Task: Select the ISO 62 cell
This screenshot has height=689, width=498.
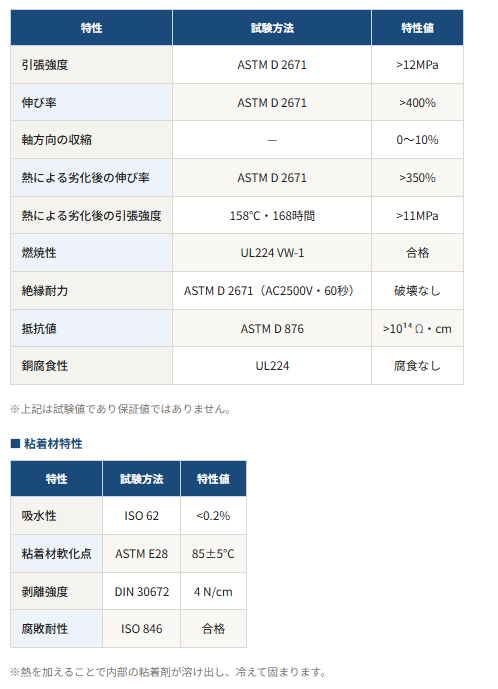Action: click(142, 515)
